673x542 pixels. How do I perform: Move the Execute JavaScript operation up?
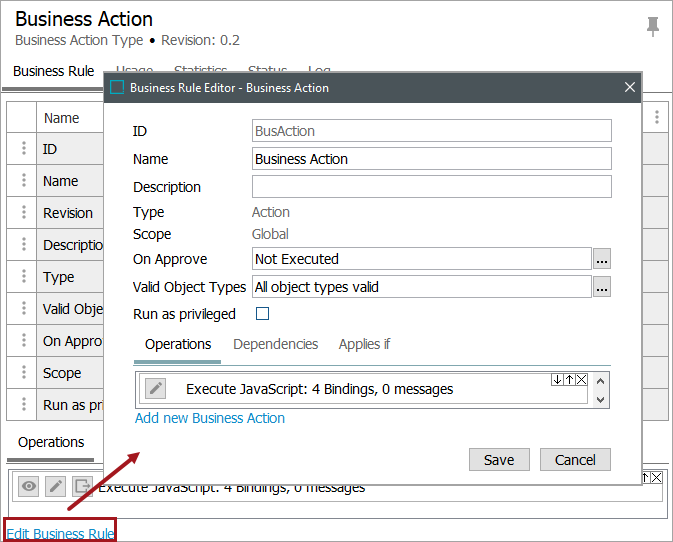pos(570,380)
